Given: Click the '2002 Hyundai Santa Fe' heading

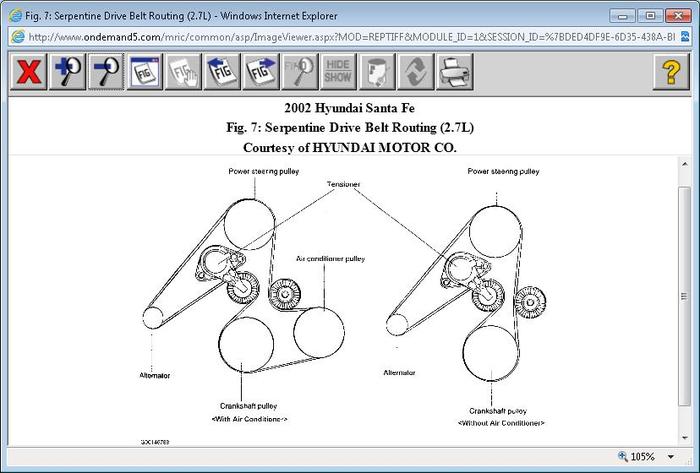Looking at the screenshot, I should tap(350, 108).
